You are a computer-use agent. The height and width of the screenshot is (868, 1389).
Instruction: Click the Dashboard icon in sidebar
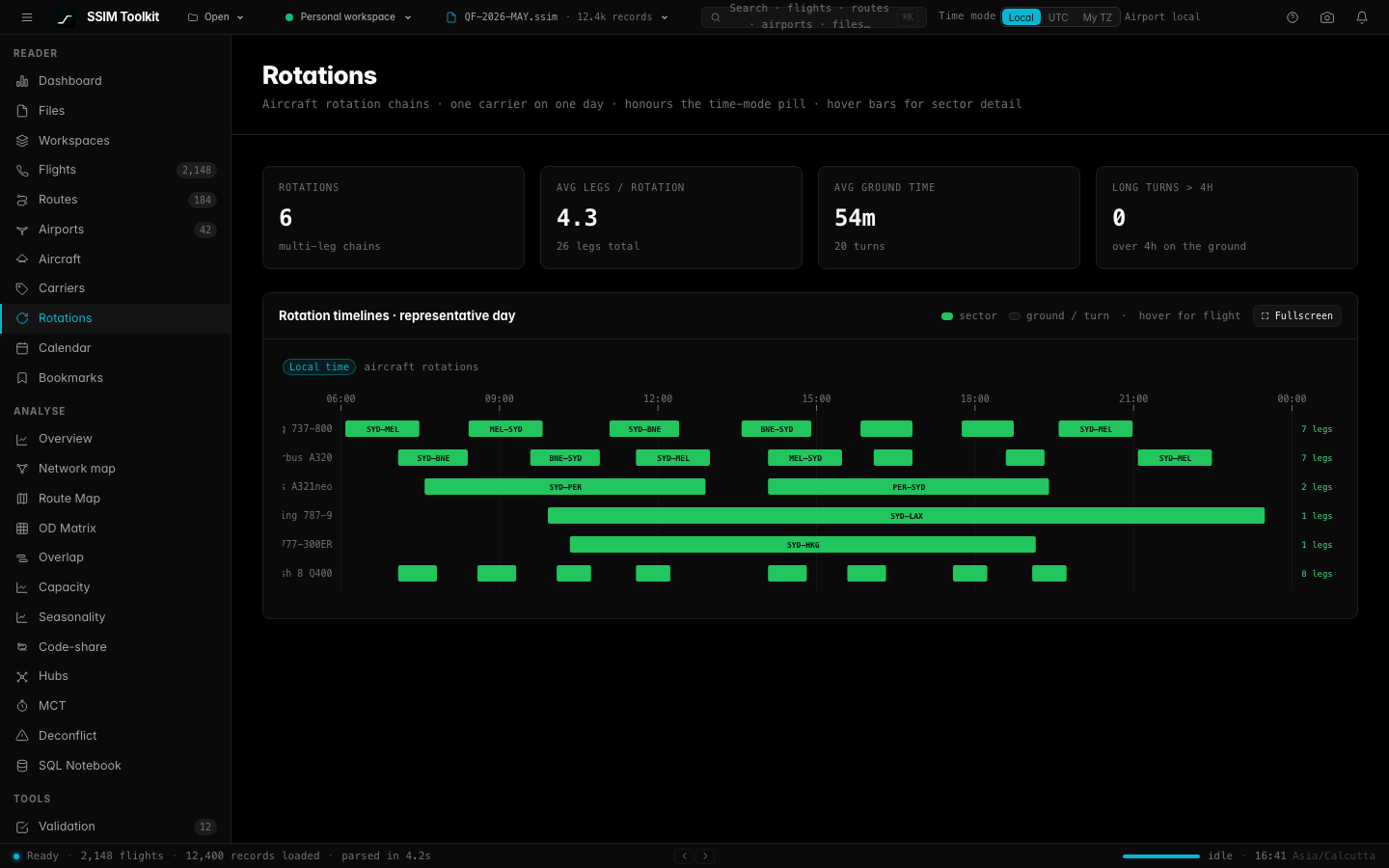[x=22, y=81]
